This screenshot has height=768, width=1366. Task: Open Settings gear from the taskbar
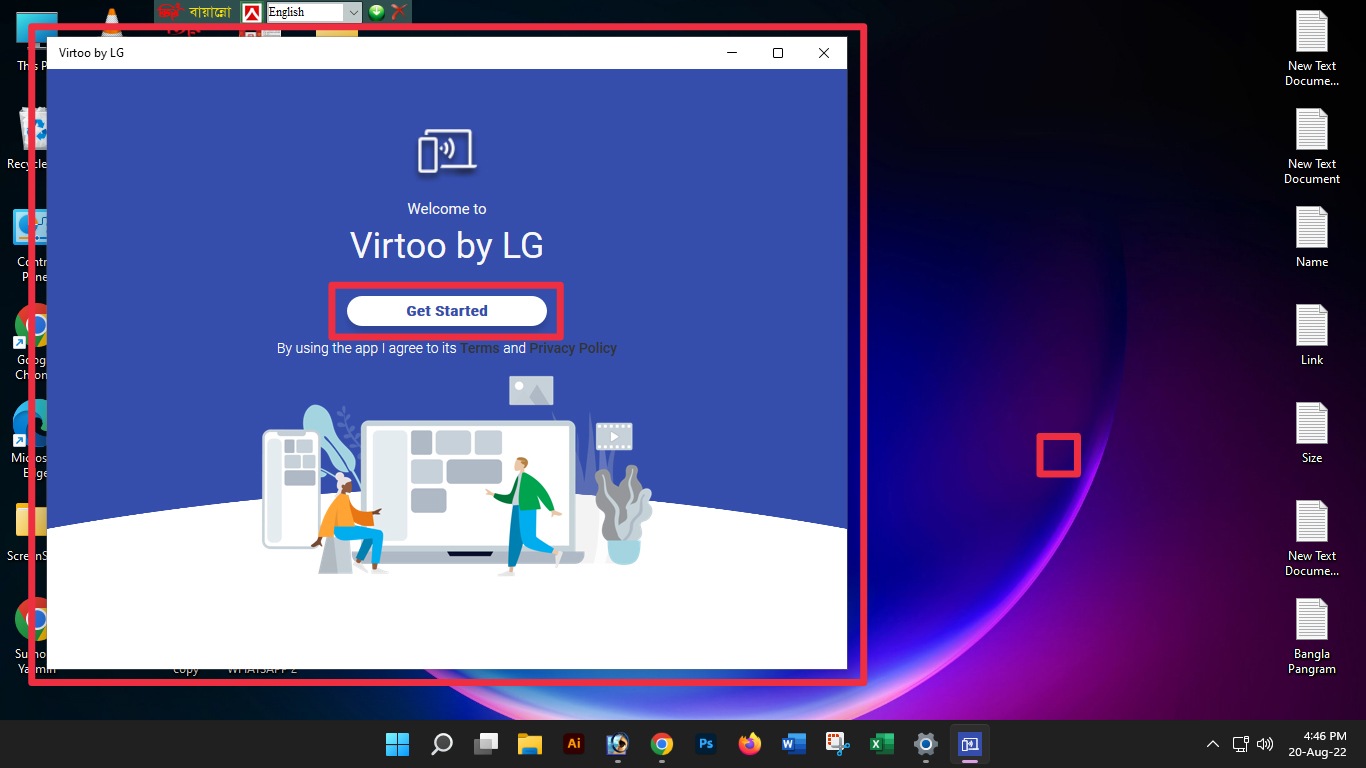coord(926,744)
